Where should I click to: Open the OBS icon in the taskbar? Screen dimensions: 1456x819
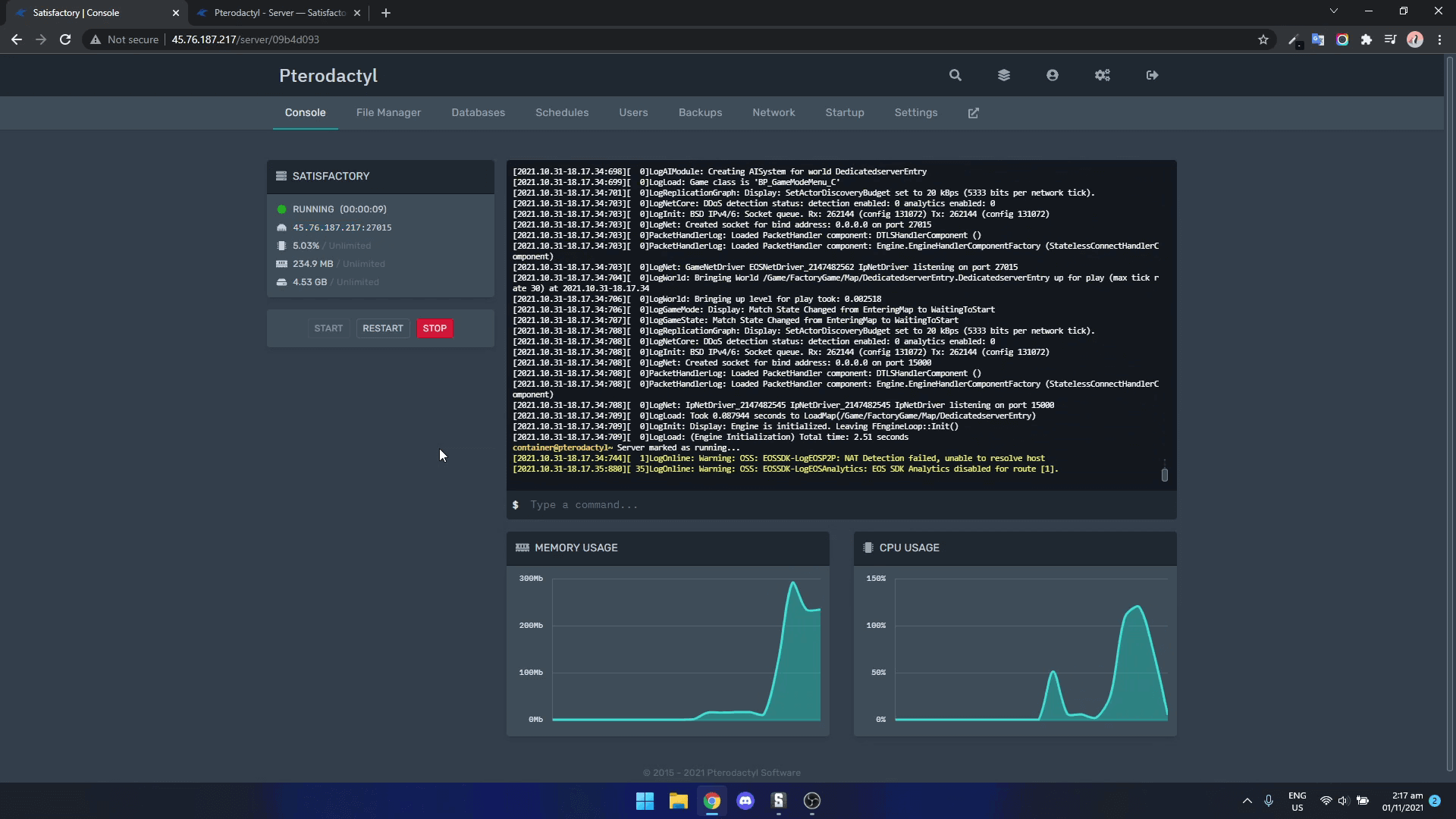(812, 801)
